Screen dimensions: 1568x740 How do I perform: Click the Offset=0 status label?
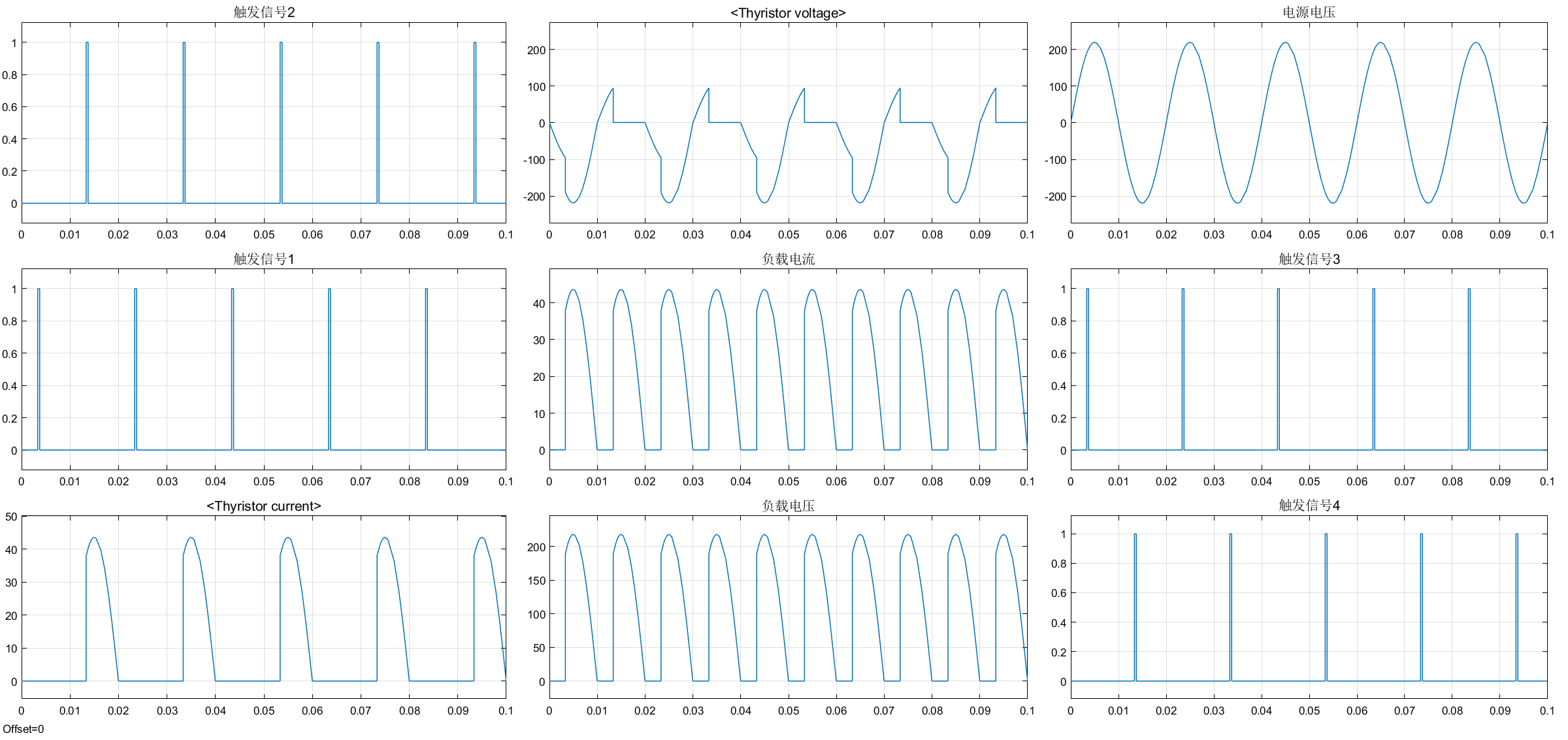pyautogui.click(x=24, y=729)
